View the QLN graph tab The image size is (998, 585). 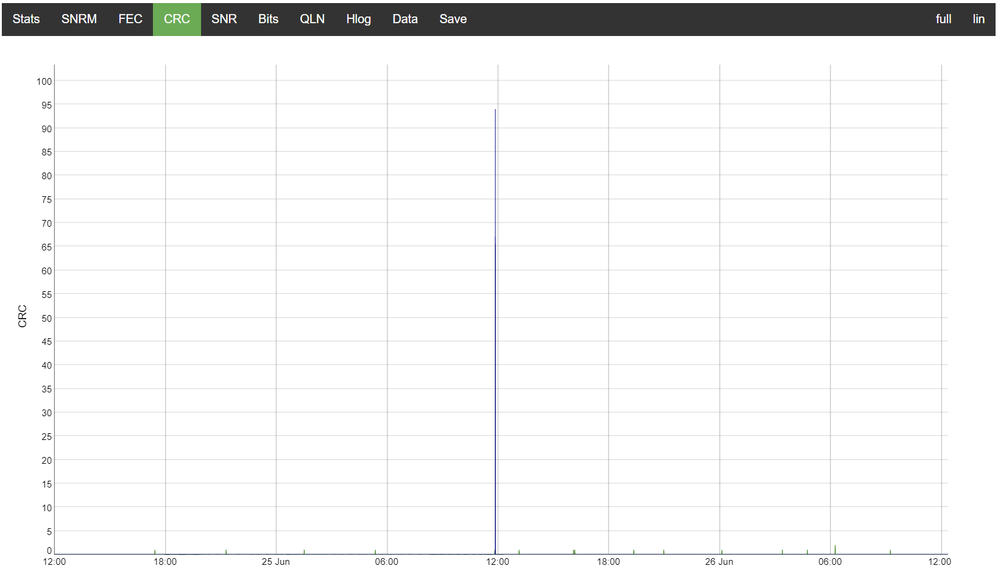coord(312,19)
